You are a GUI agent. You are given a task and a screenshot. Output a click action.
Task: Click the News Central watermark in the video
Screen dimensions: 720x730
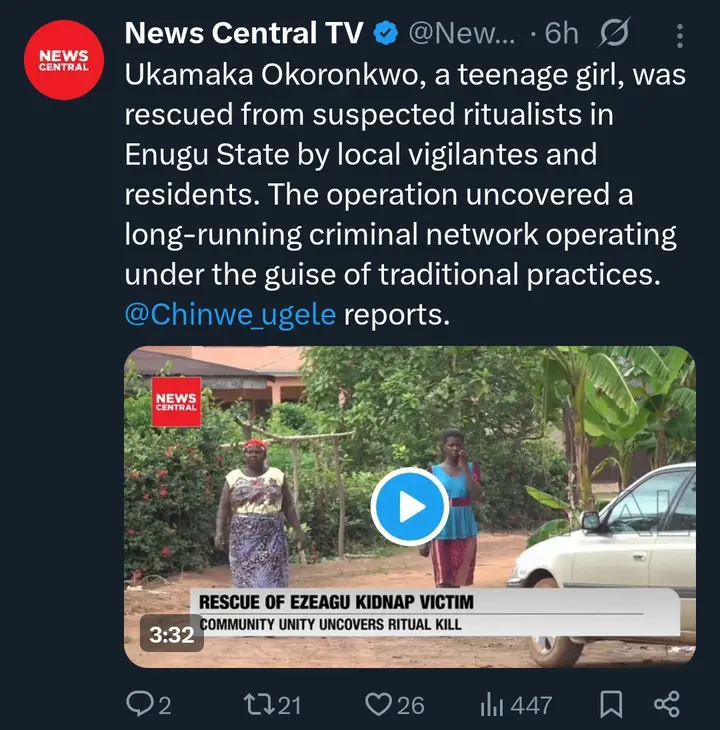176,402
